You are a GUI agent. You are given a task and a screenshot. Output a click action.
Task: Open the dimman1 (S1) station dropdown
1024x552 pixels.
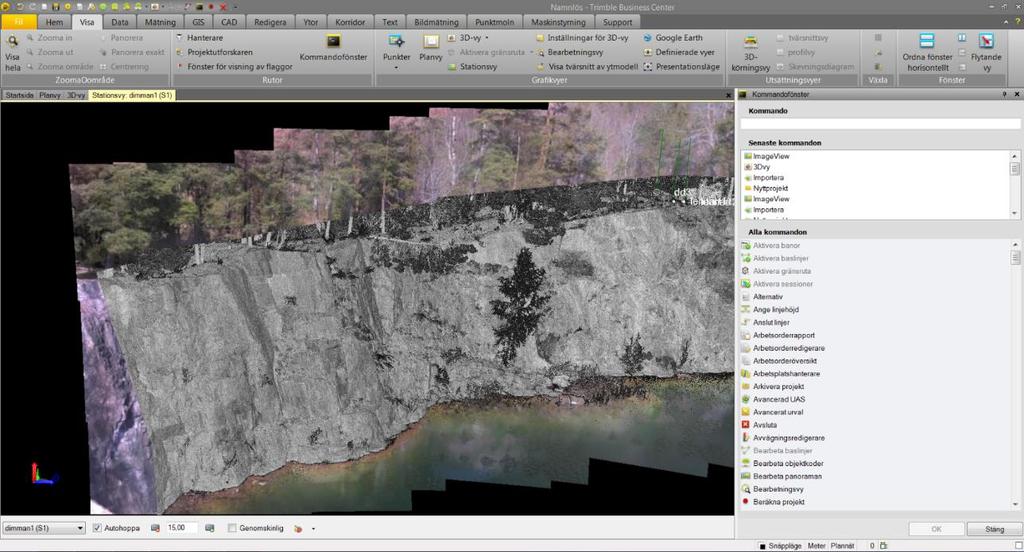[x=44, y=528]
